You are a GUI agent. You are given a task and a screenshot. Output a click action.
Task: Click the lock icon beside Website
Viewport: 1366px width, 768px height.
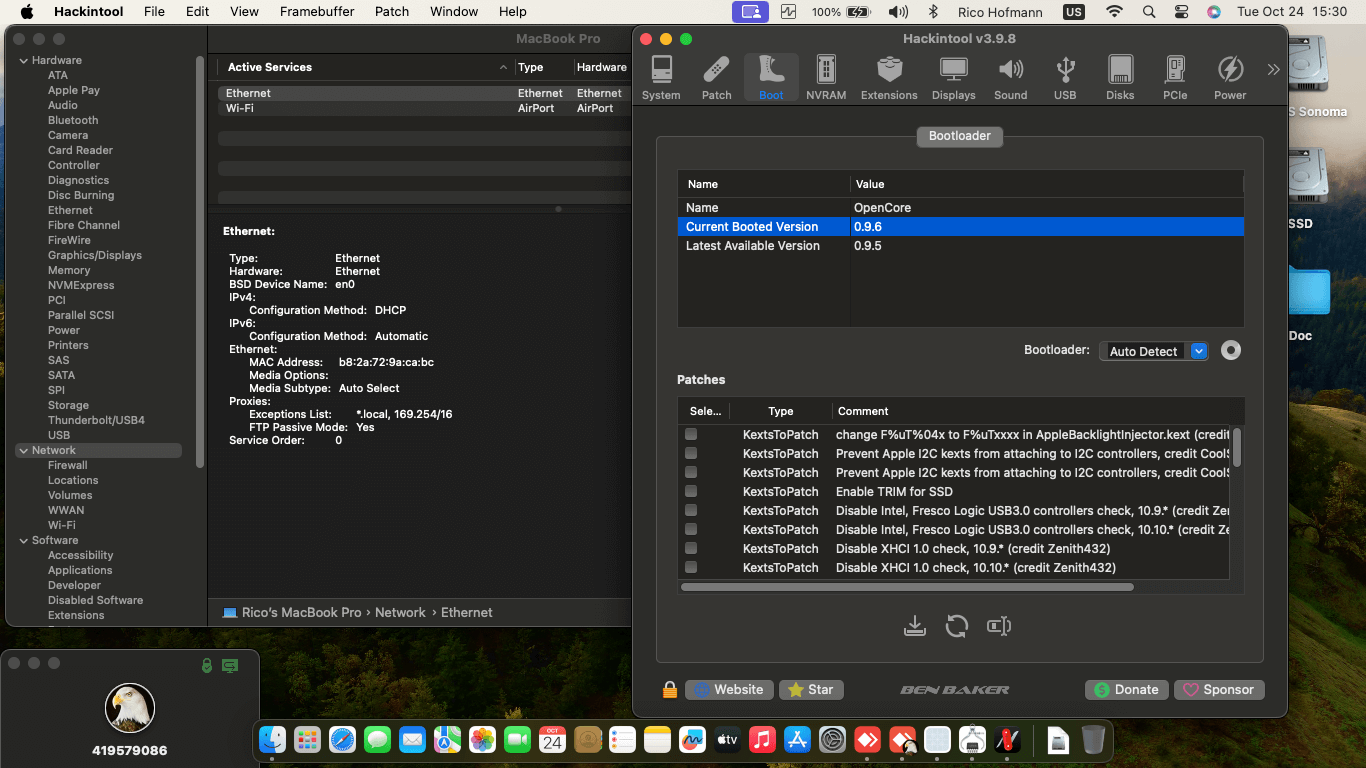[x=670, y=690]
